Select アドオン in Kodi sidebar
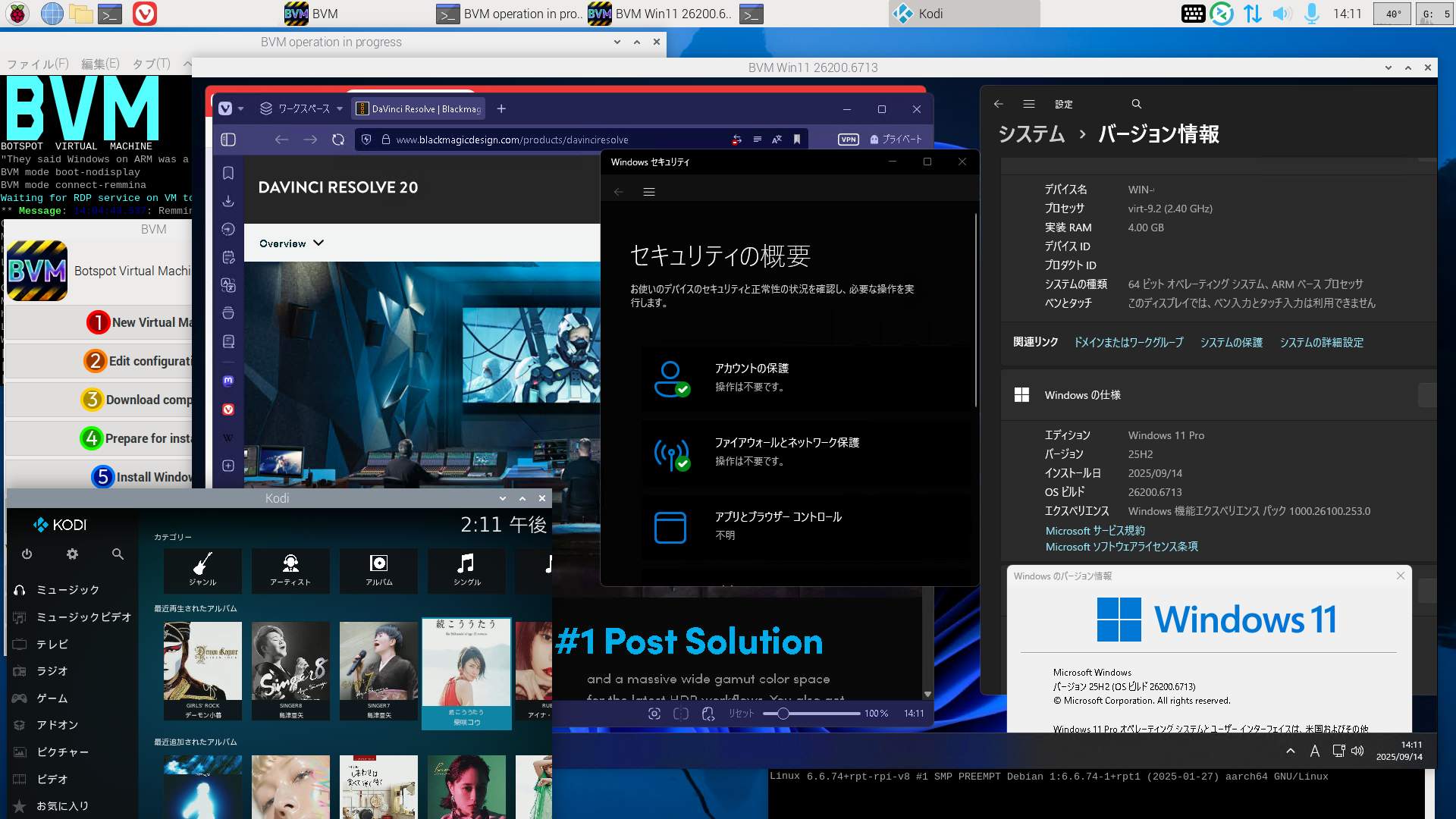 pyautogui.click(x=58, y=725)
